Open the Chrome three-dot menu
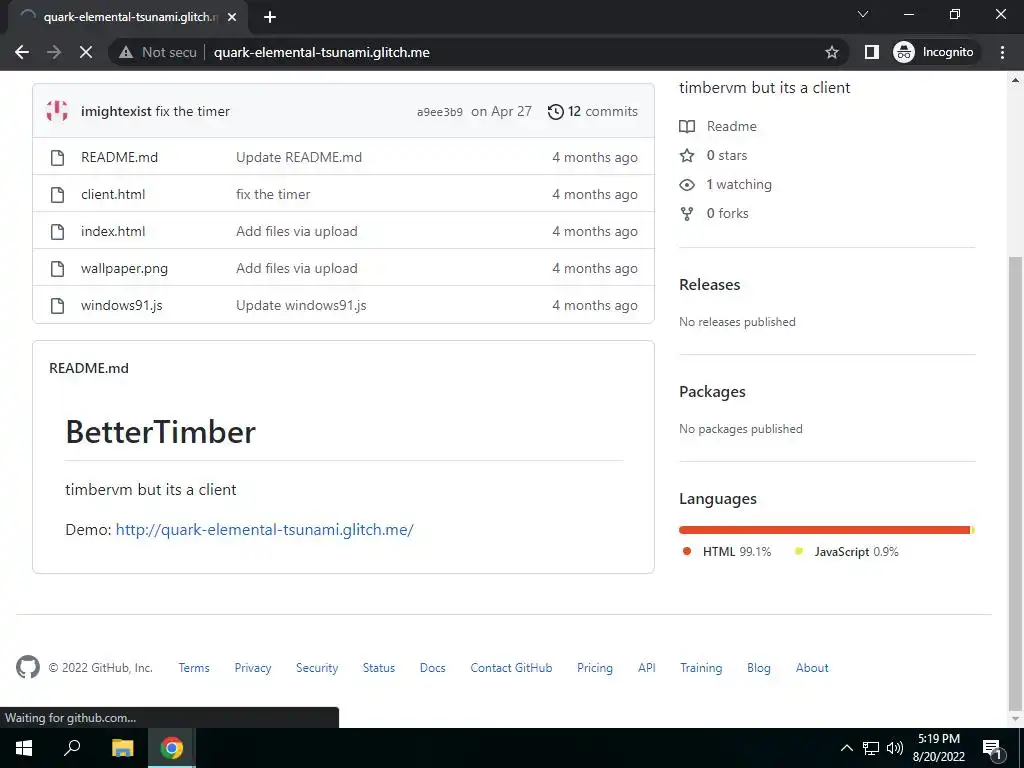 pyautogui.click(x=1002, y=52)
